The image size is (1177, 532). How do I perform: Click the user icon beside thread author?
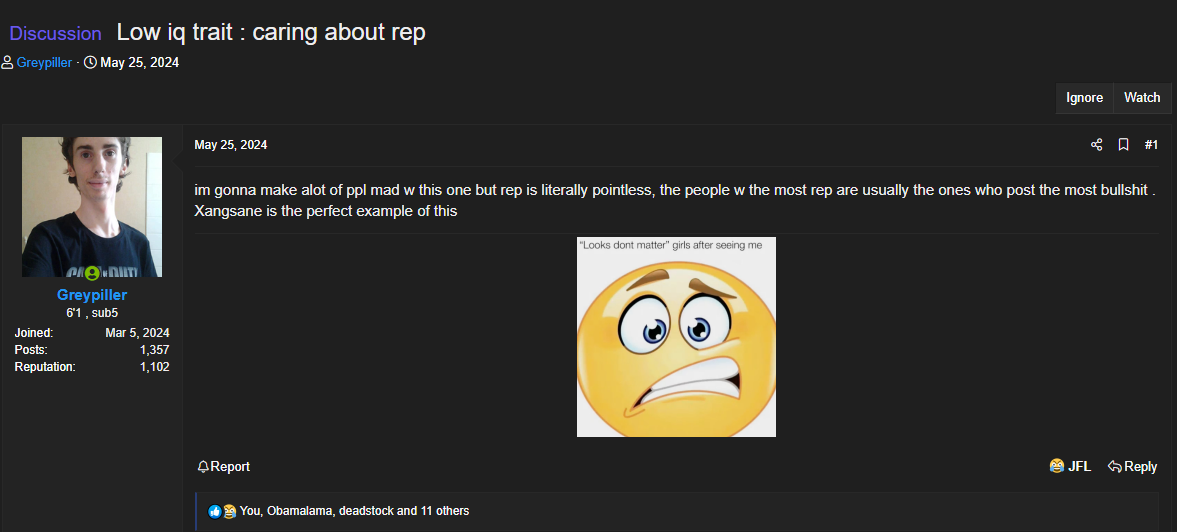[x=8, y=62]
